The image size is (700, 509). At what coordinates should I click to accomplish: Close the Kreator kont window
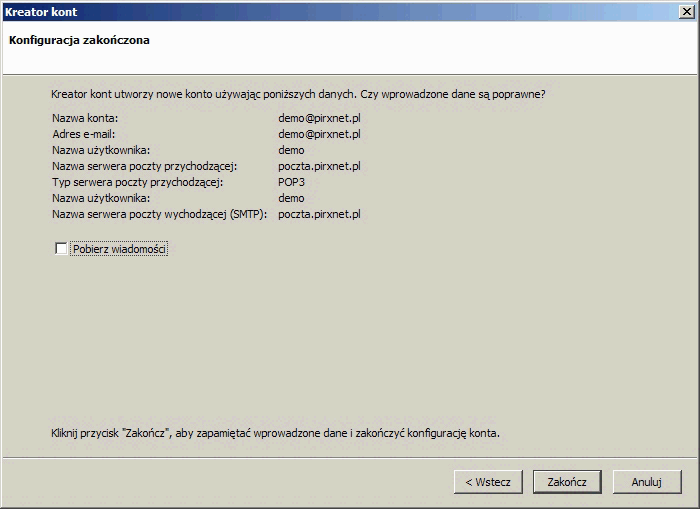(685, 12)
